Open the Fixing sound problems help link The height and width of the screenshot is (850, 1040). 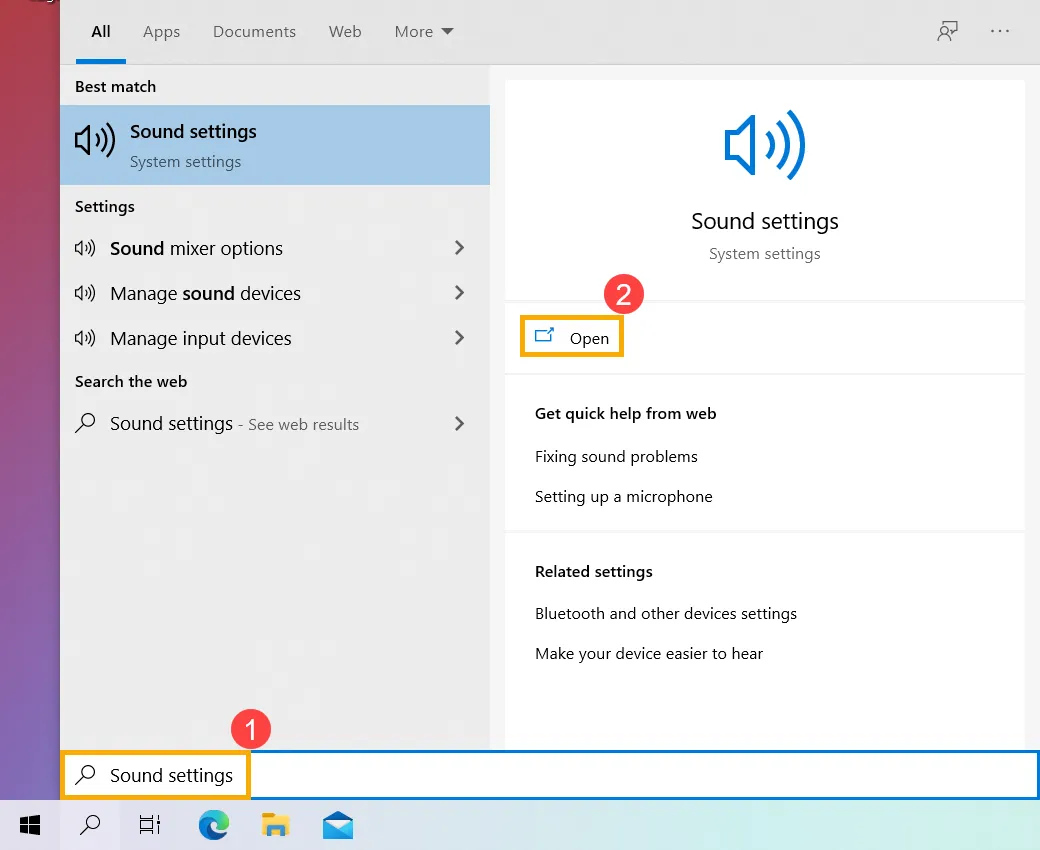[616, 456]
